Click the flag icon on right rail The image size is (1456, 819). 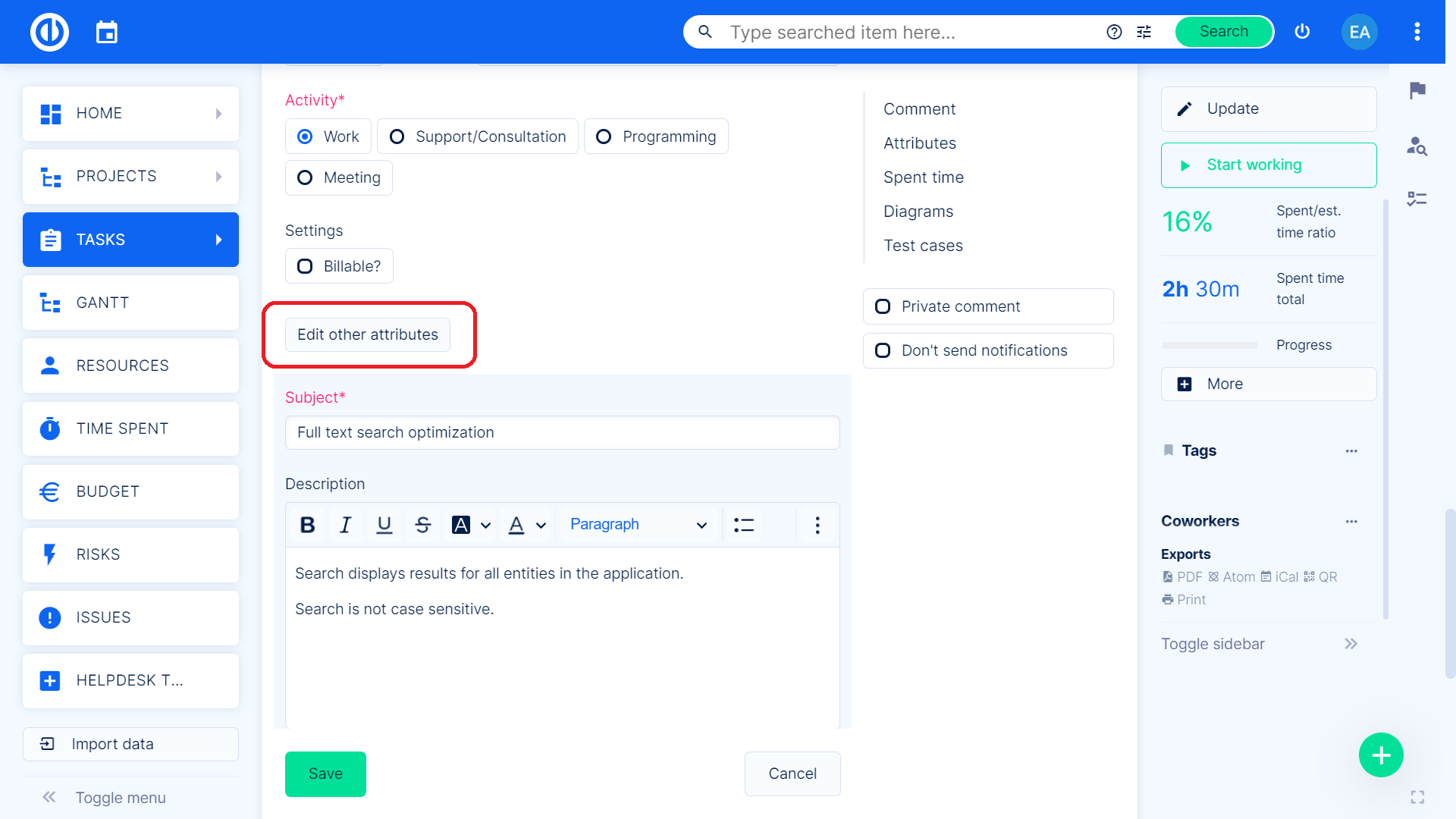click(1417, 91)
